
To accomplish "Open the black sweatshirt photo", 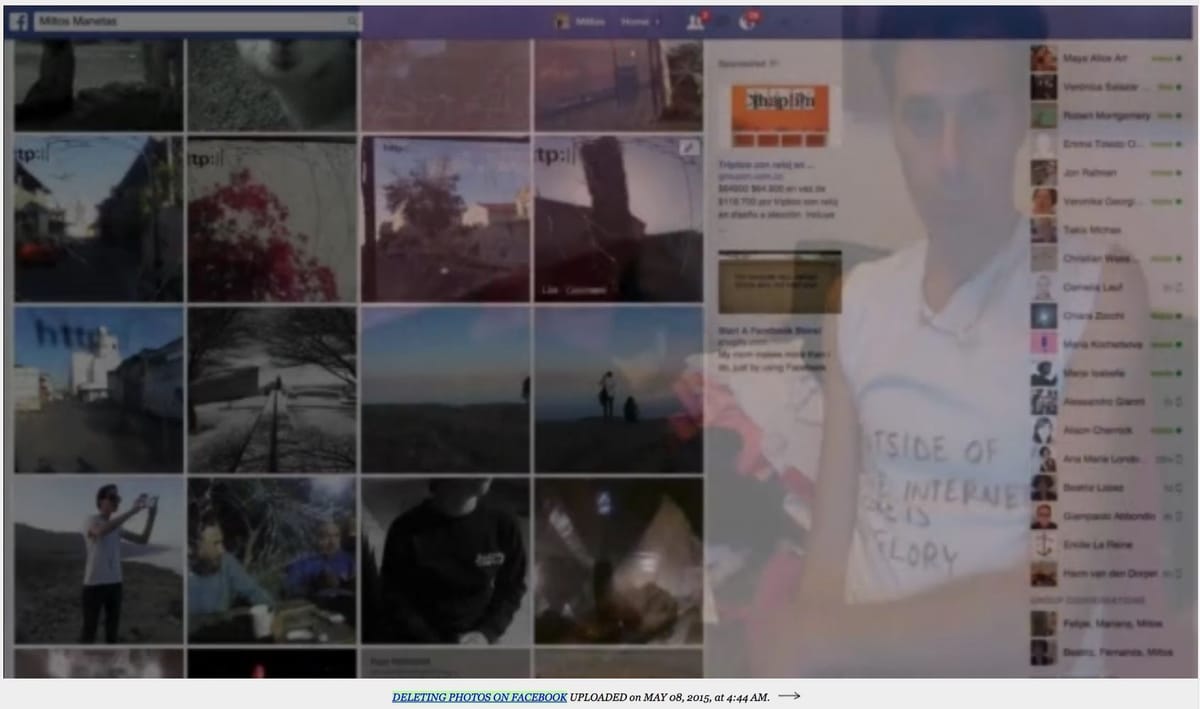I will 445,560.
